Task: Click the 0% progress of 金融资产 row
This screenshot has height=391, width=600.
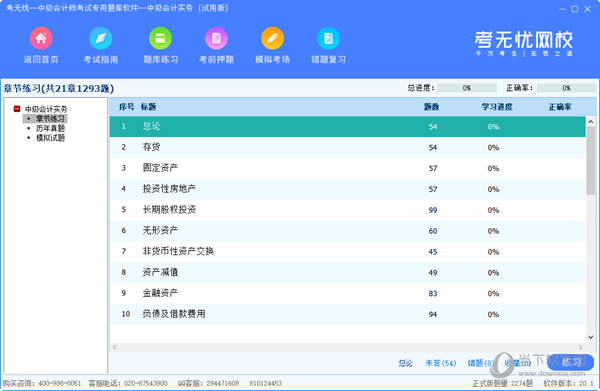Action: point(493,293)
